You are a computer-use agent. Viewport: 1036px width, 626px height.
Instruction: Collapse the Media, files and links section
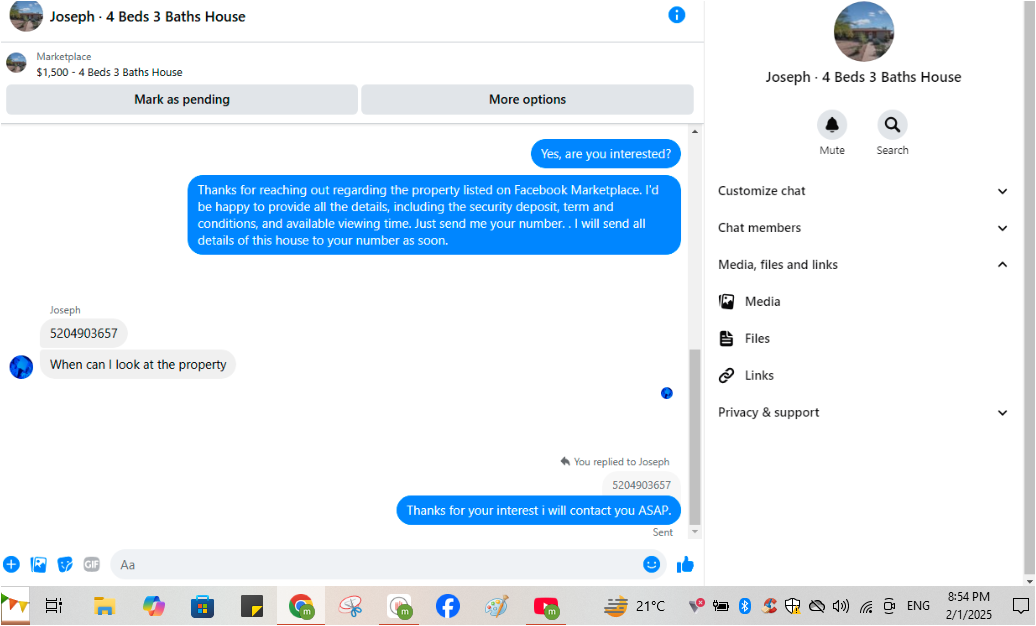(863, 265)
